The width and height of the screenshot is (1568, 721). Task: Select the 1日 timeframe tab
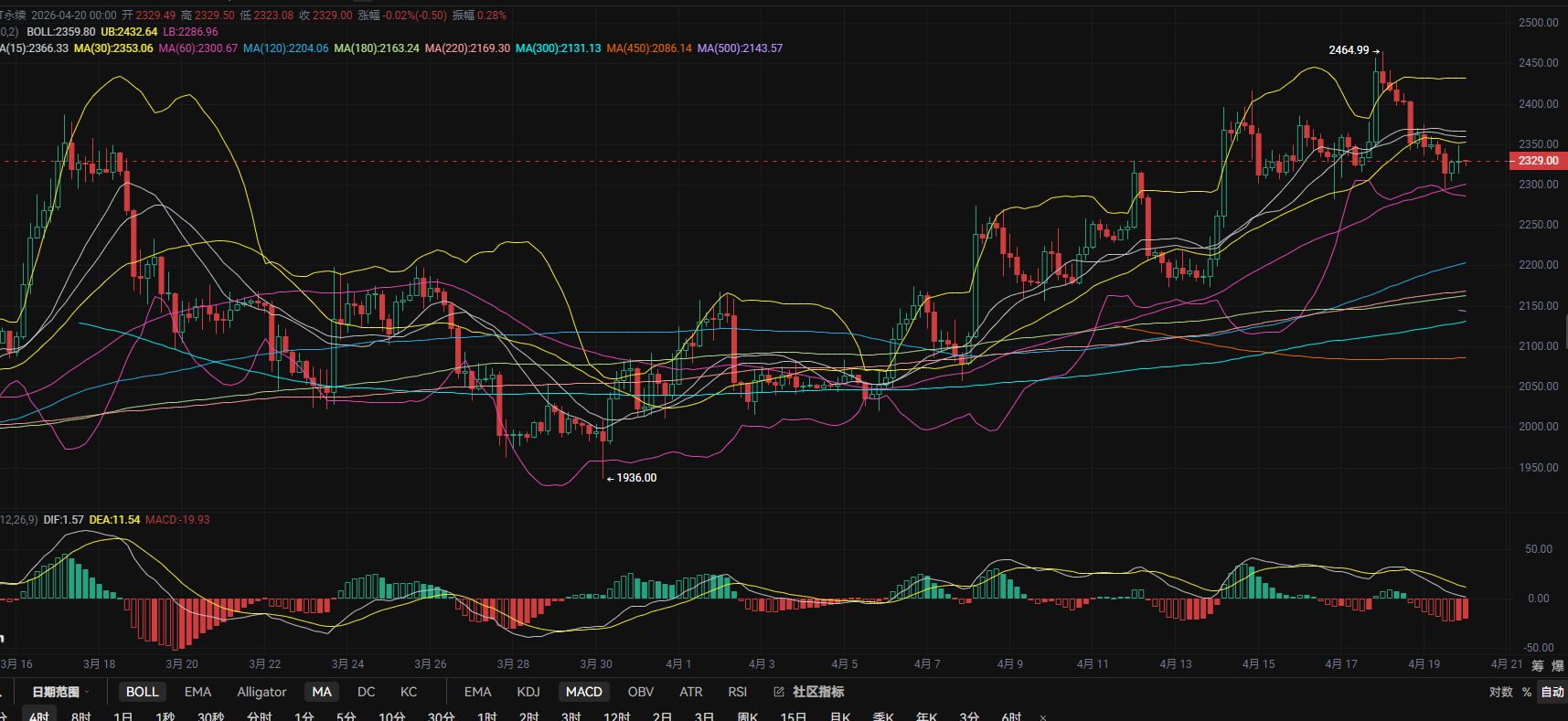click(123, 716)
